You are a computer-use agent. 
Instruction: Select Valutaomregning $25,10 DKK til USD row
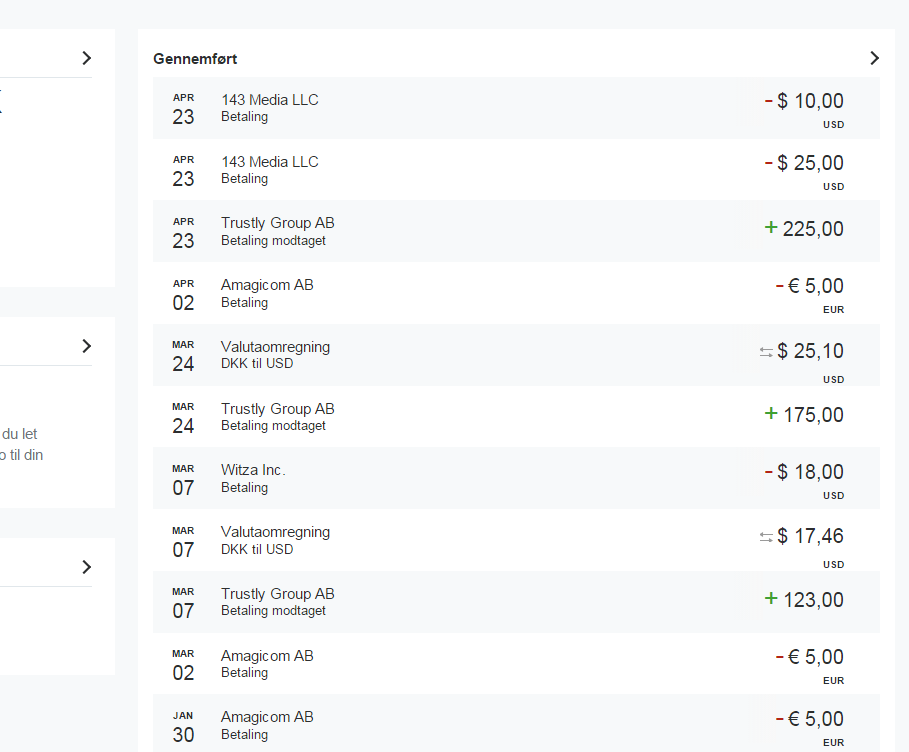[517, 355]
